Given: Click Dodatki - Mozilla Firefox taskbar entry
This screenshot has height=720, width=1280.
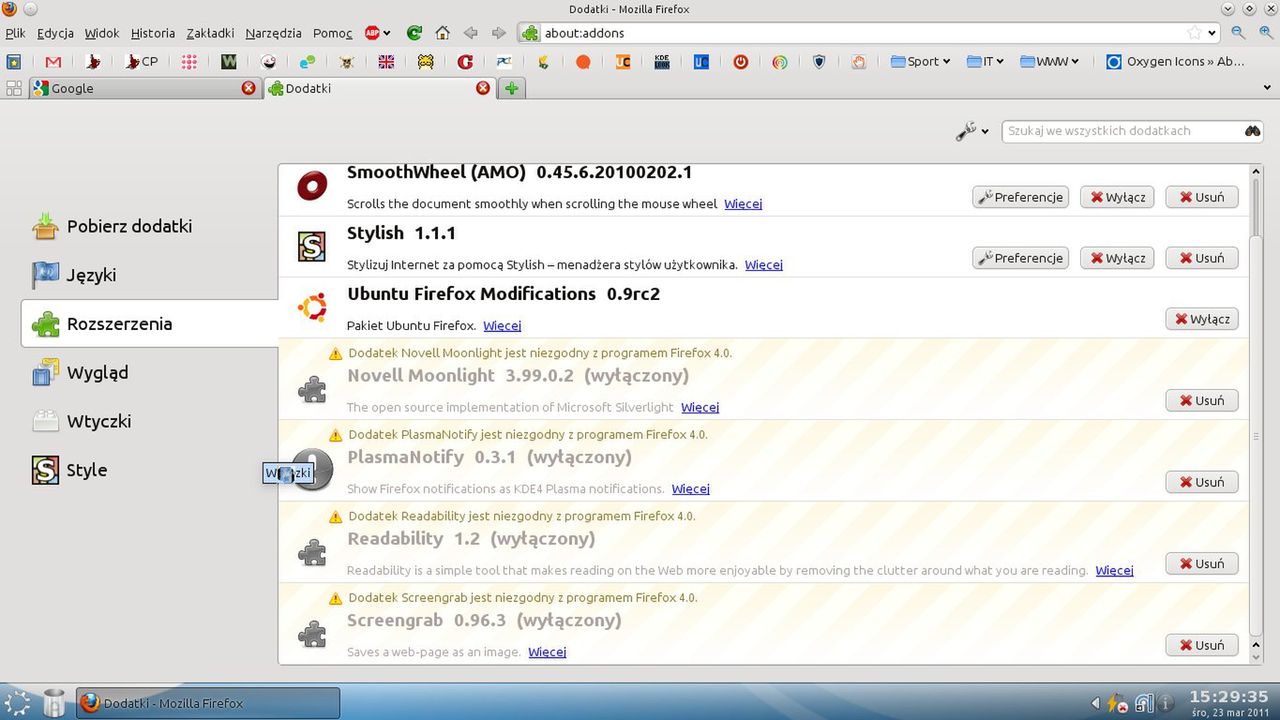Looking at the screenshot, I should point(208,703).
